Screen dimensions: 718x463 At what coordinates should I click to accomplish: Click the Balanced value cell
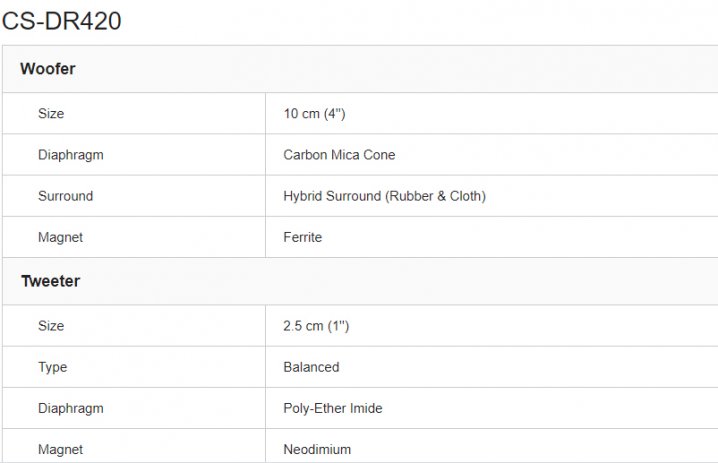[311, 367]
